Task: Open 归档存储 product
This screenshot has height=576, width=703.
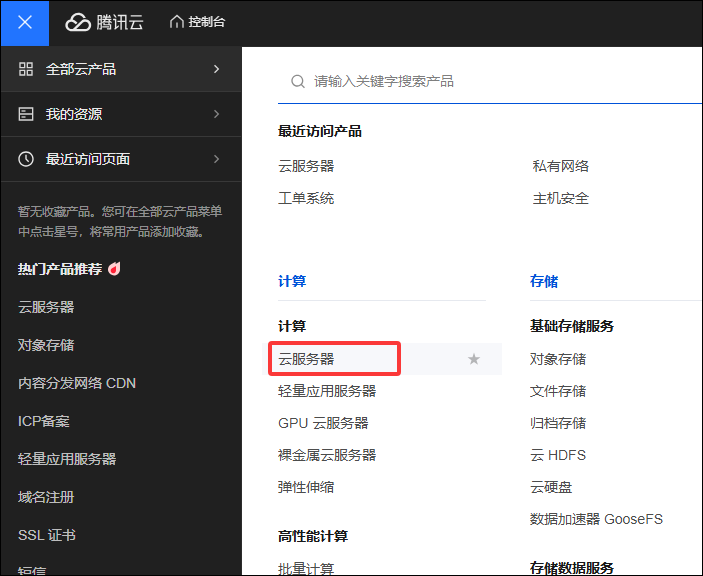Action: [x=558, y=423]
